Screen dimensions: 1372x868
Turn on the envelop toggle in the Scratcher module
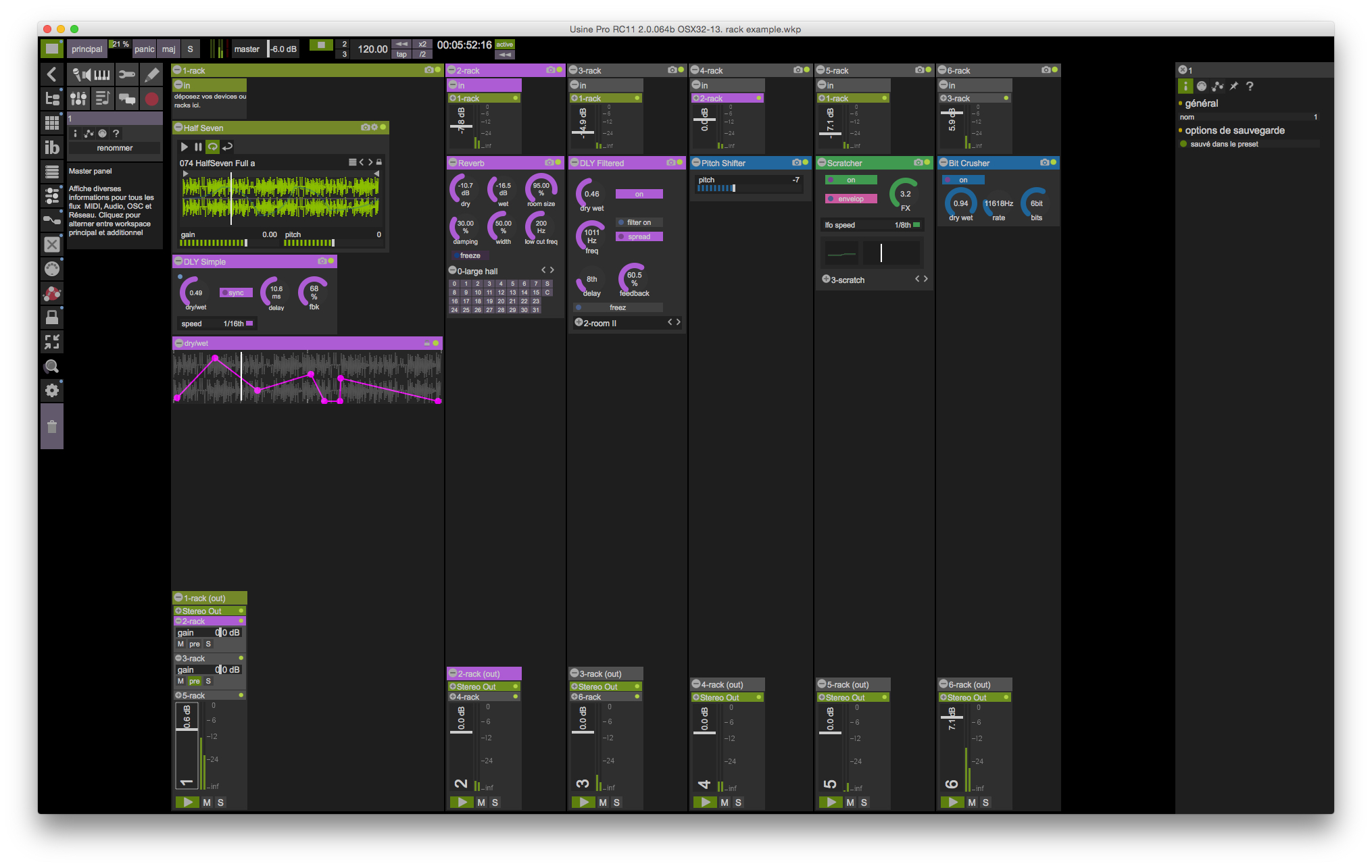(850, 199)
